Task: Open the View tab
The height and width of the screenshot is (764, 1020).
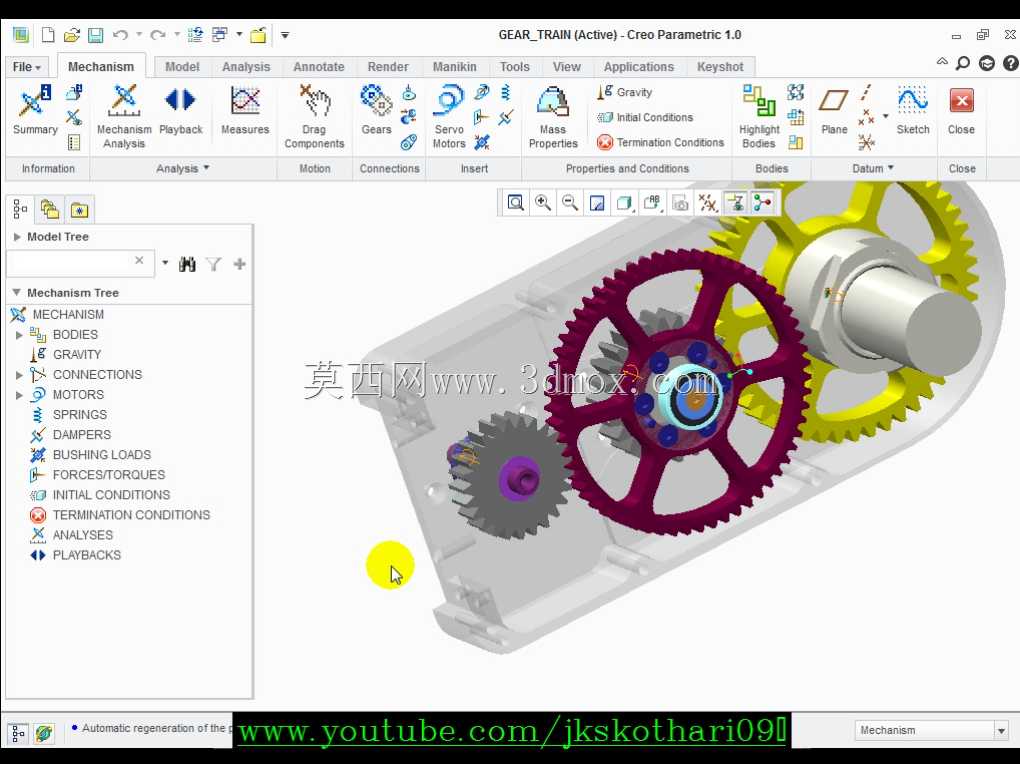Action: [x=567, y=66]
